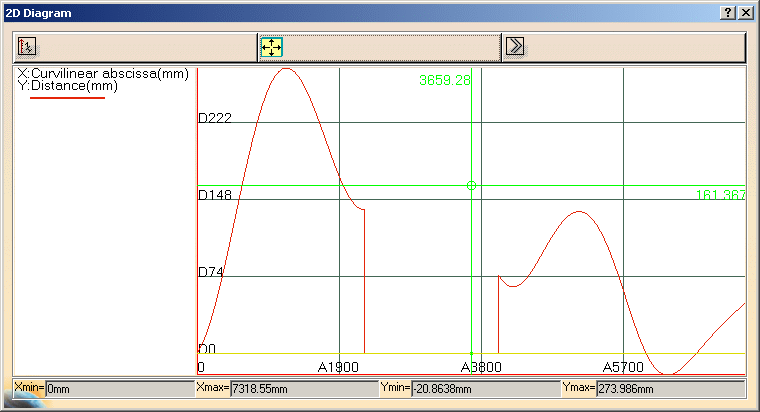Image resolution: width=760 pixels, height=412 pixels.
Task: Click the axis diagram icon in toolbar
Action: click(x=28, y=46)
